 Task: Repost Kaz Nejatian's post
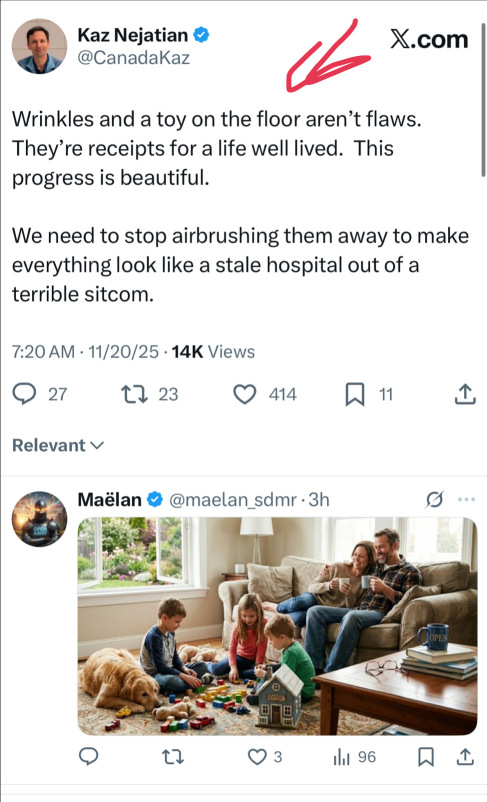point(134,394)
